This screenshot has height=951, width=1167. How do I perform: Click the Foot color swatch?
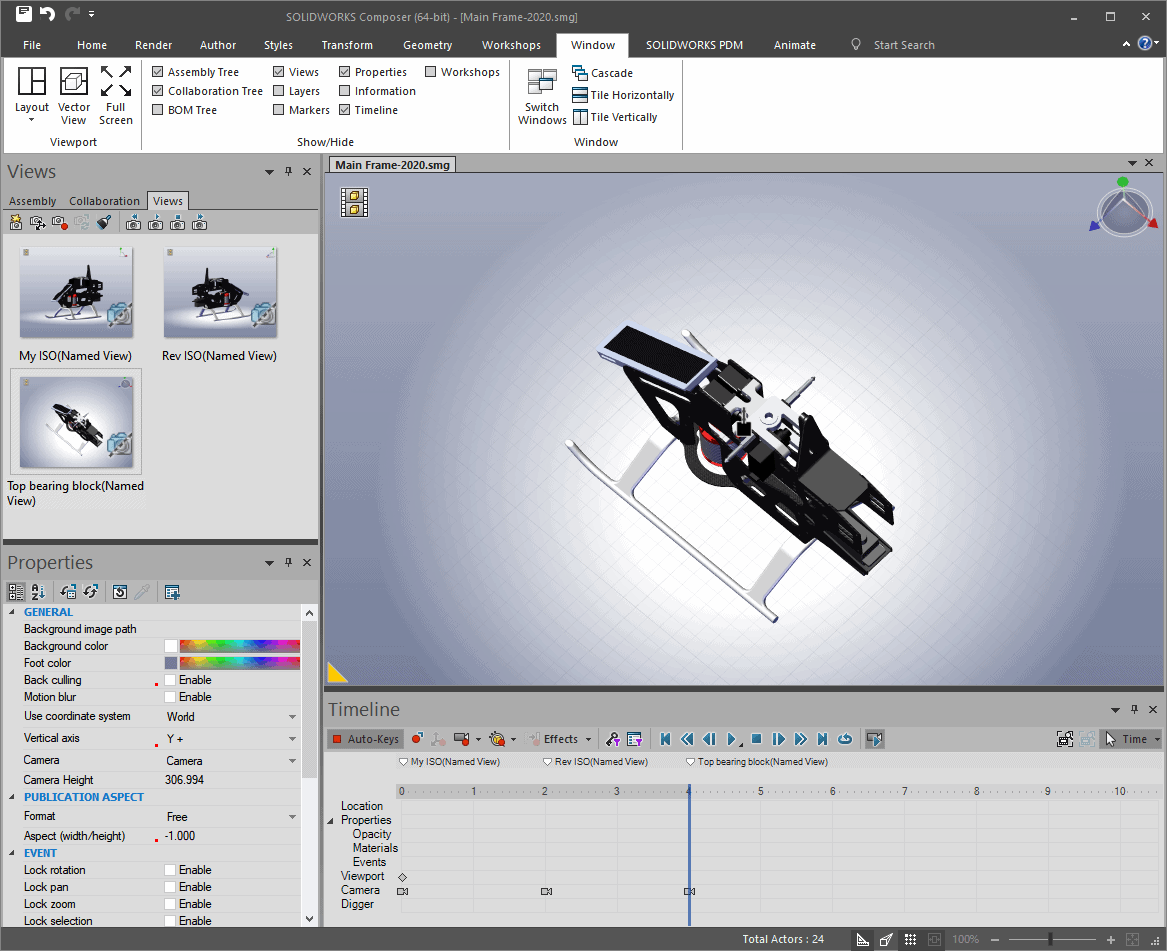(x=170, y=663)
